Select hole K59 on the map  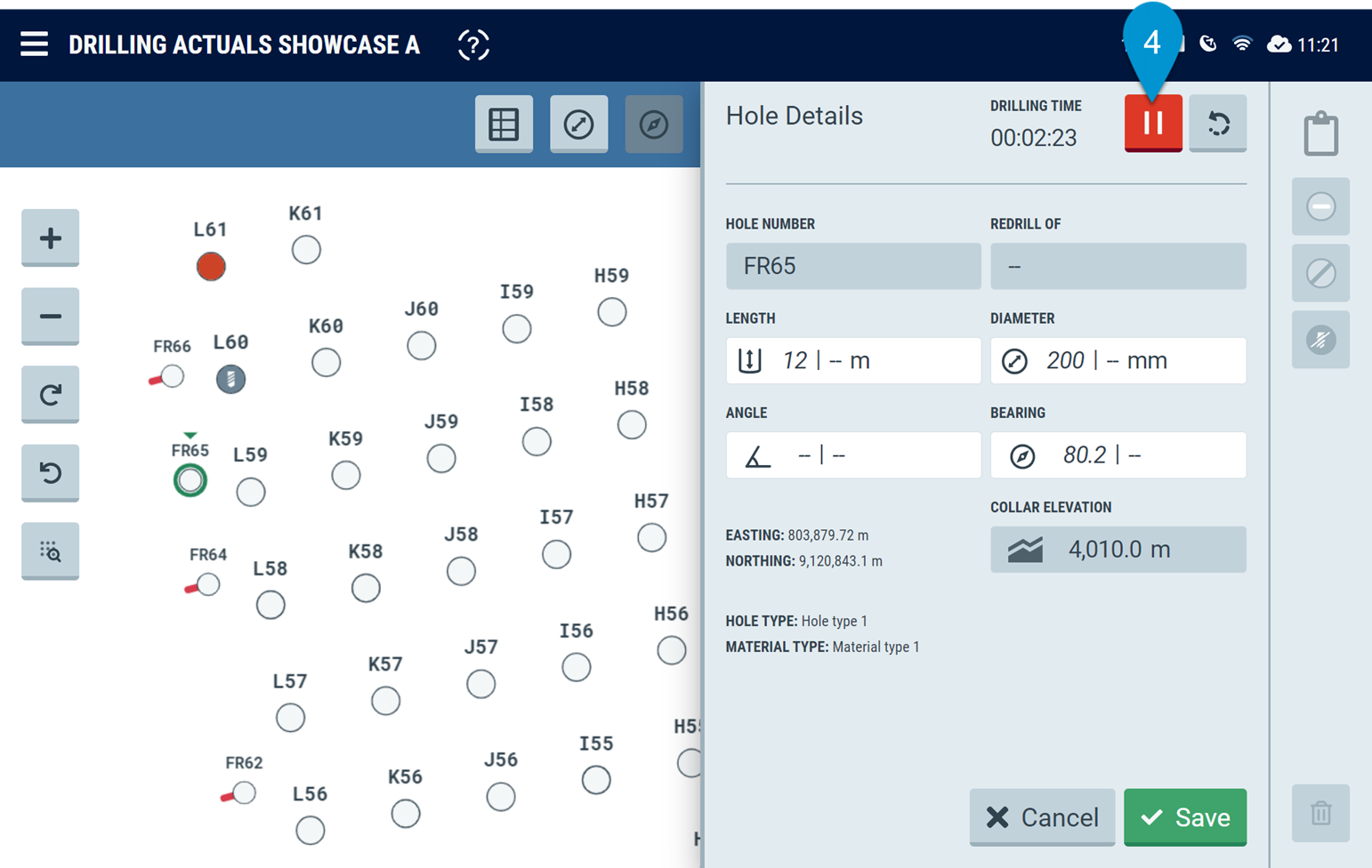346,475
